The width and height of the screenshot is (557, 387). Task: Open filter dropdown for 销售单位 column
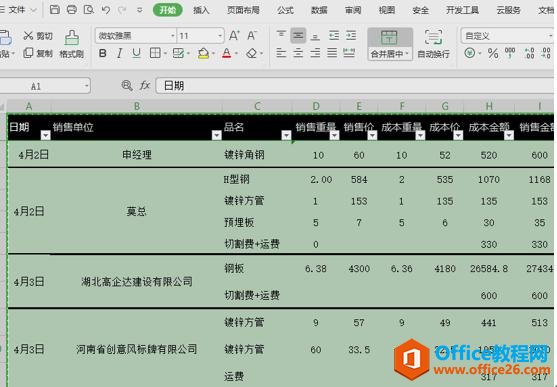(x=217, y=135)
